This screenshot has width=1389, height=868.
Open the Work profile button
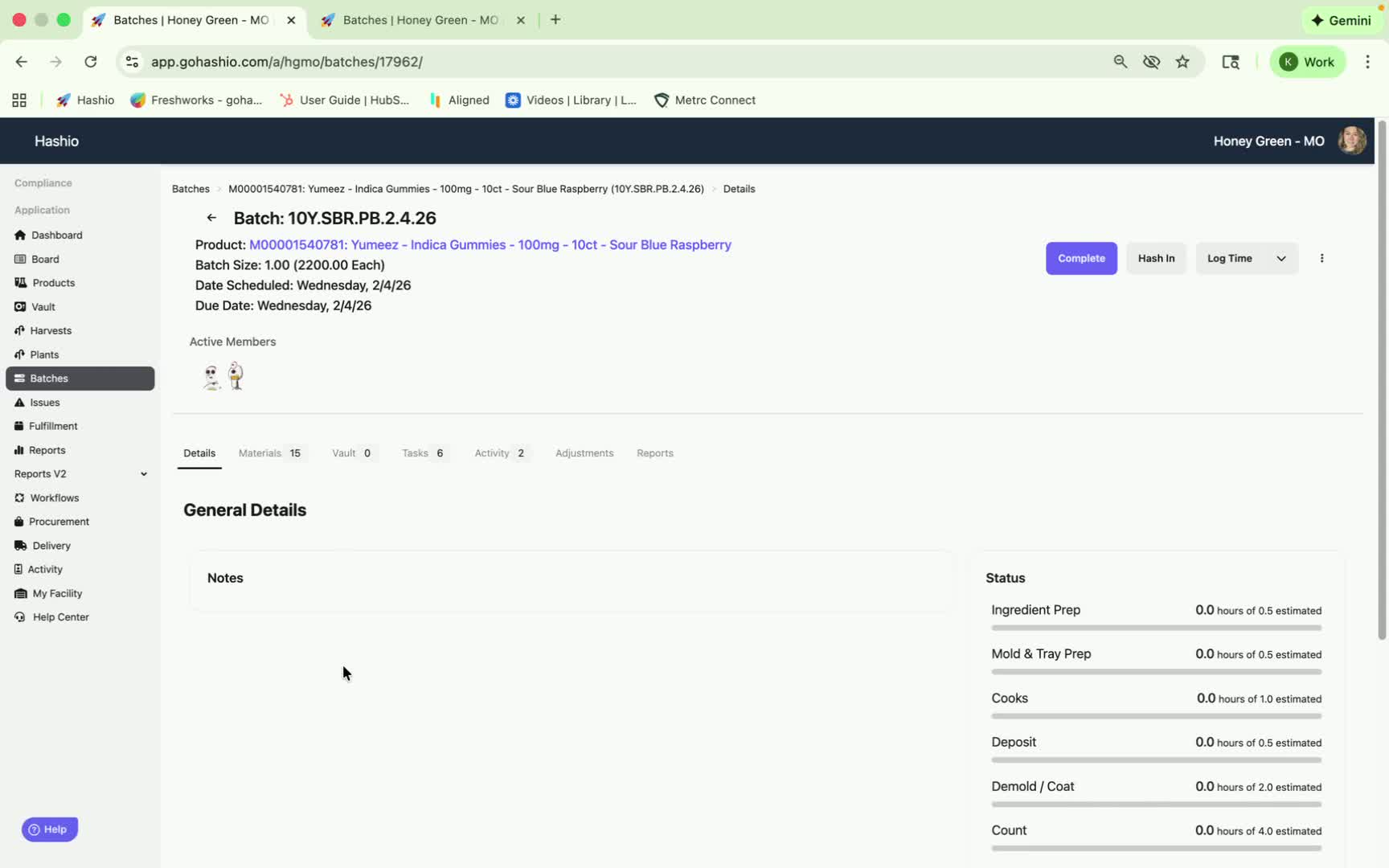point(1308,62)
